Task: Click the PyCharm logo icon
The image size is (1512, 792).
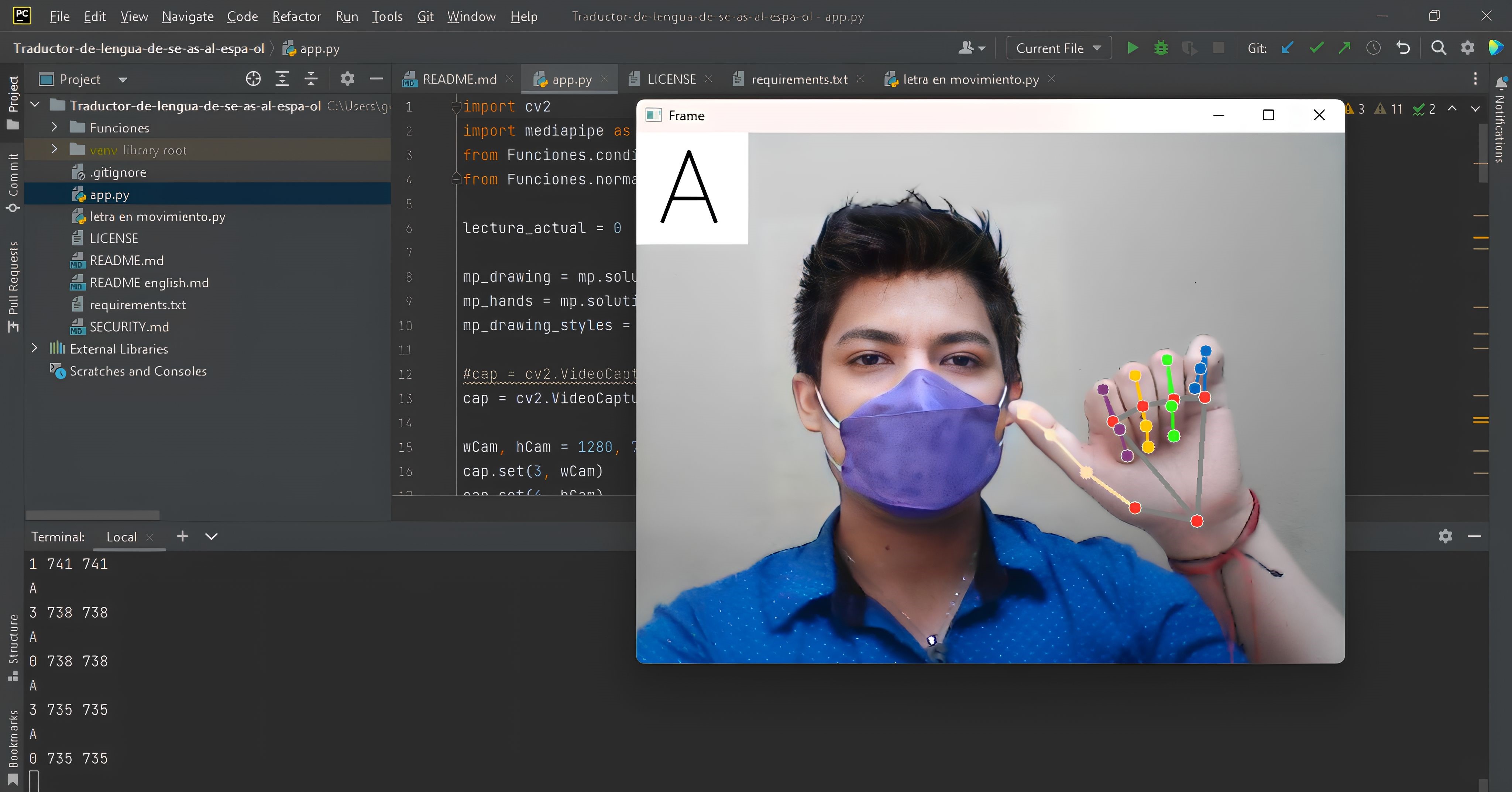Action: [22, 15]
